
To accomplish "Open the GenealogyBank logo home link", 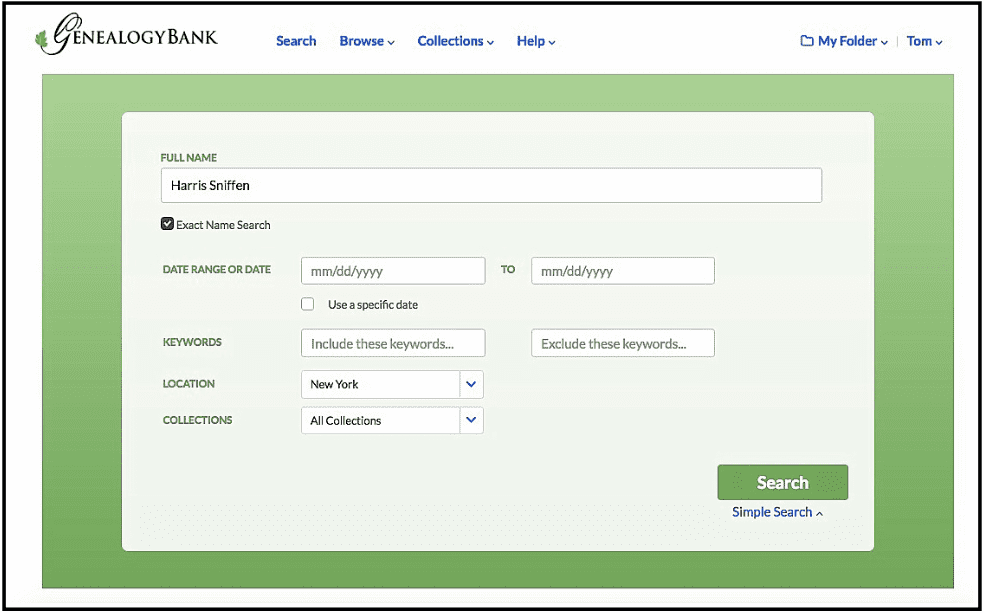I will pos(126,35).
